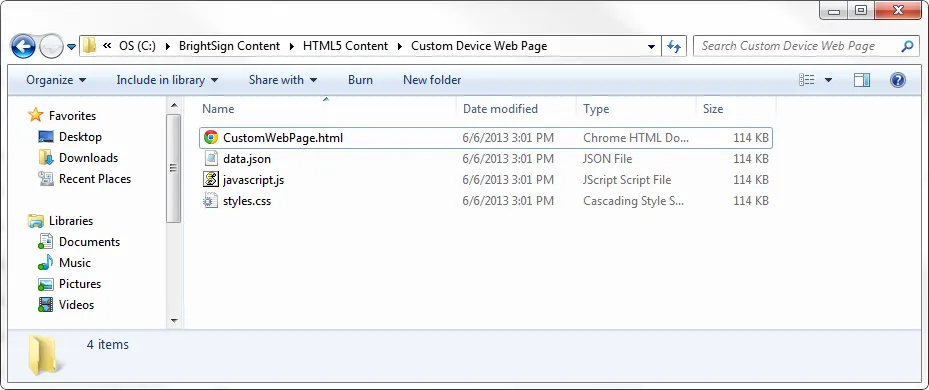
Task: Click the Burn toolbar button
Action: click(360, 80)
